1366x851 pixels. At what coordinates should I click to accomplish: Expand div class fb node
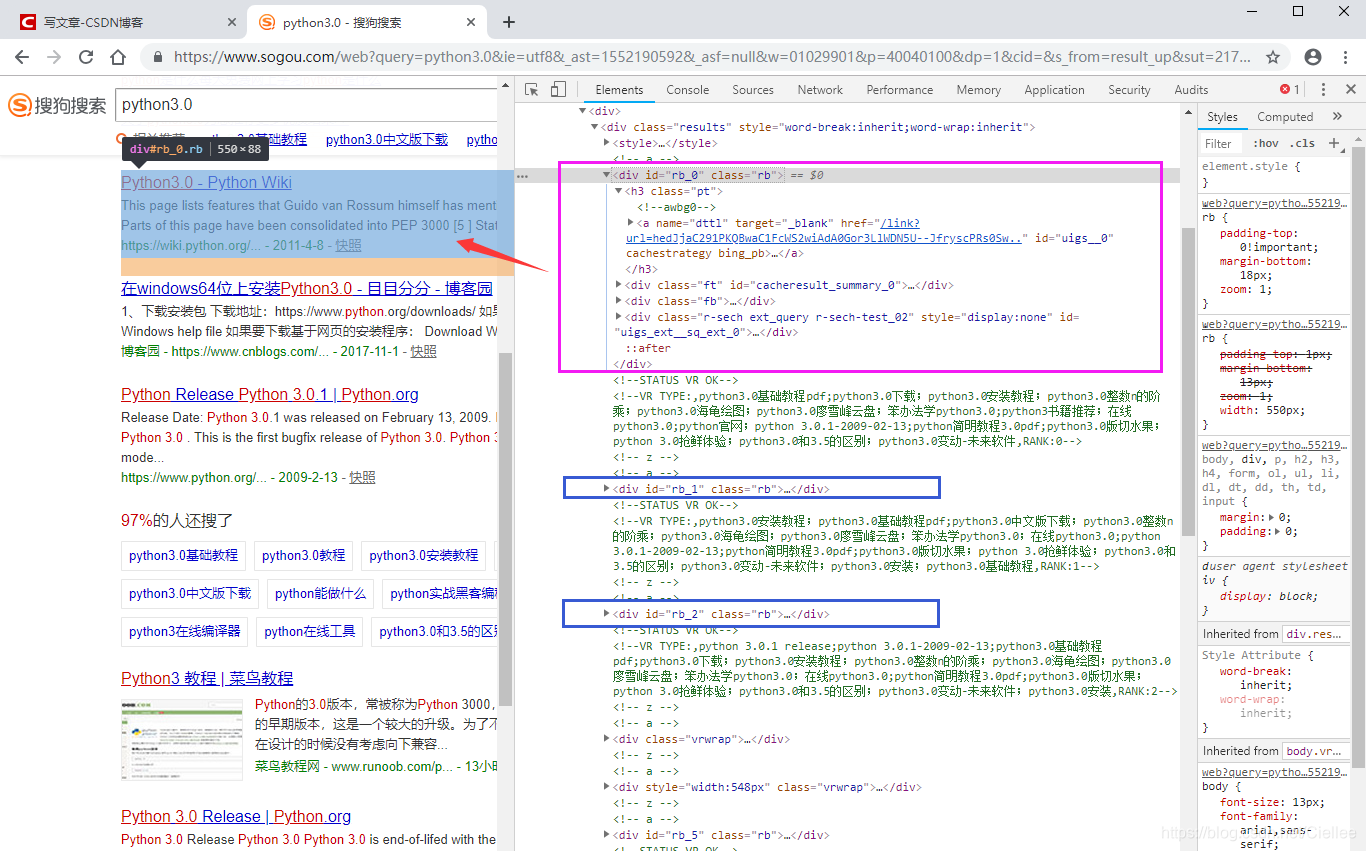click(619, 301)
